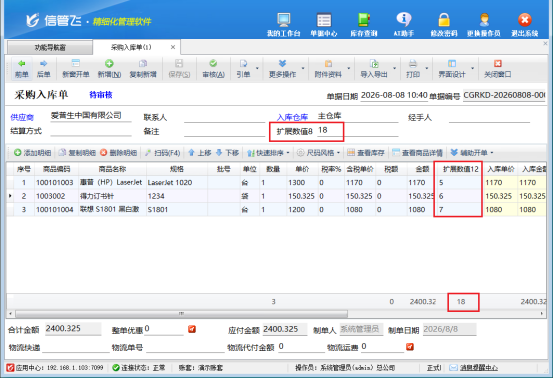Click 应用中心 status bar entry
Image resolution: width=553 pixels, height=379 pixels.
55,368
